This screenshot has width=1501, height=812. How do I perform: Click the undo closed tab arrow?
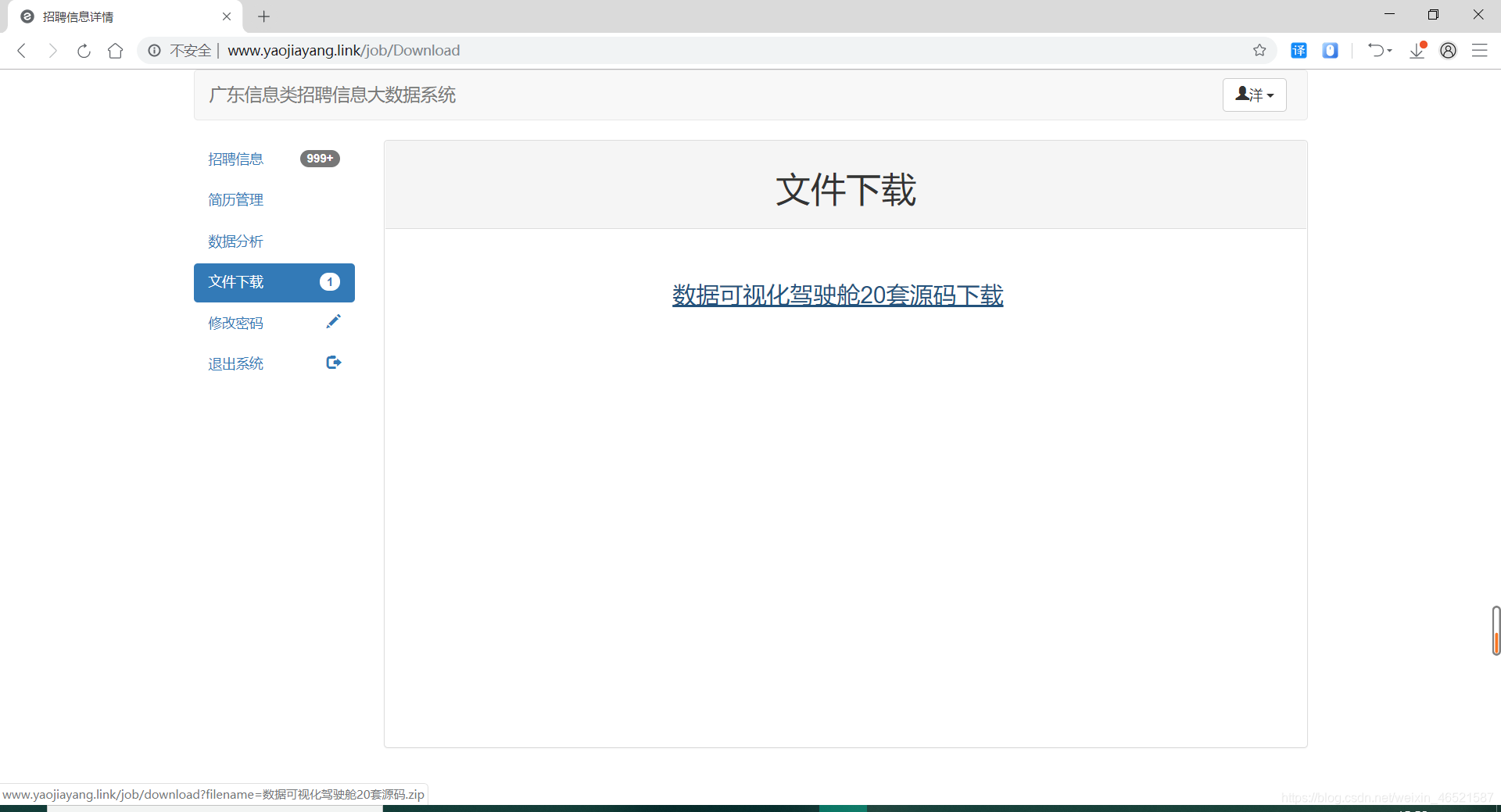point(1375,51)
